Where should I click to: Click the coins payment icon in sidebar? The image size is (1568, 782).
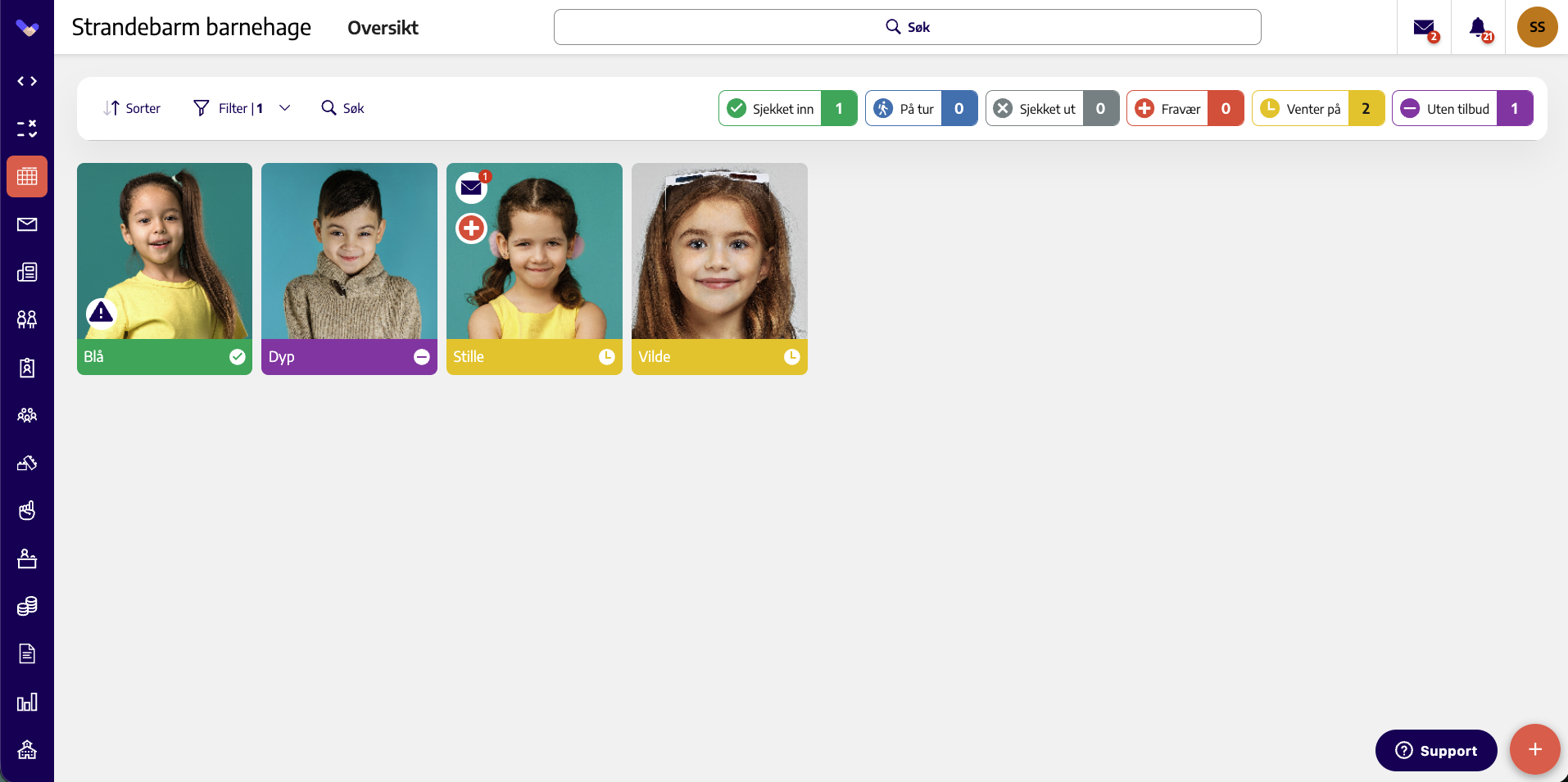pyautogui.click(x=27, y=606)
